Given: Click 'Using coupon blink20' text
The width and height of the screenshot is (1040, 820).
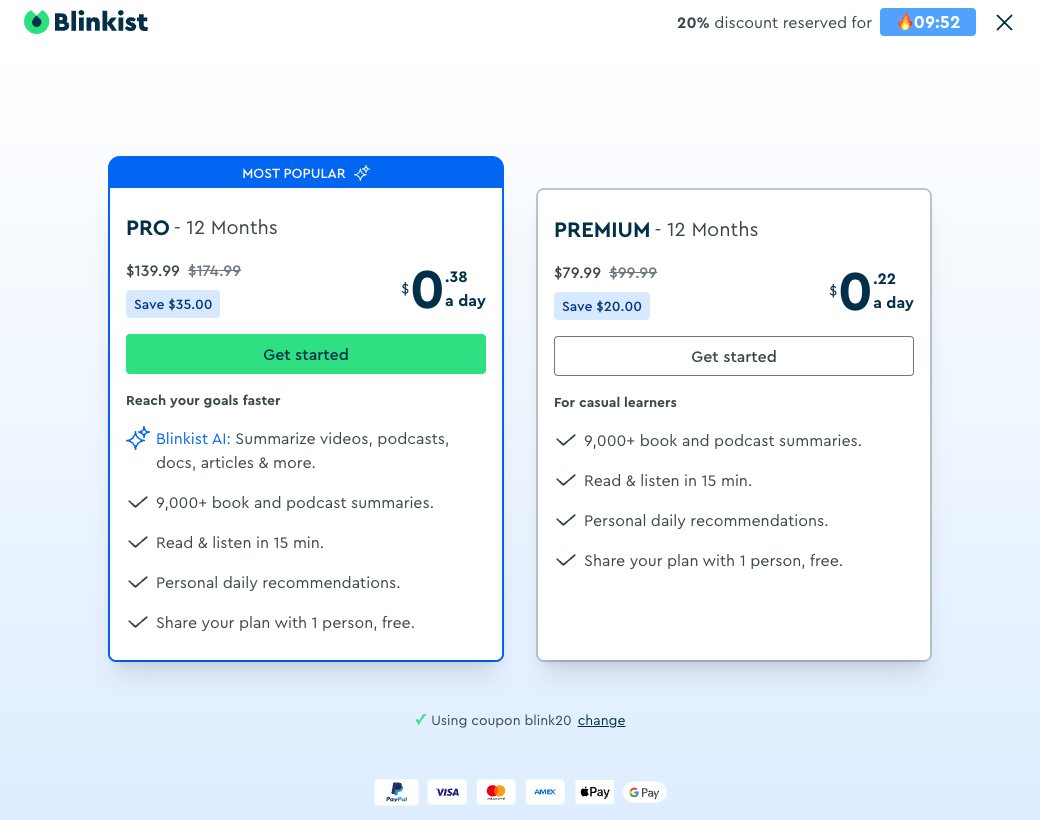Looking at the screenshot, I should click(x=501, y=720).
